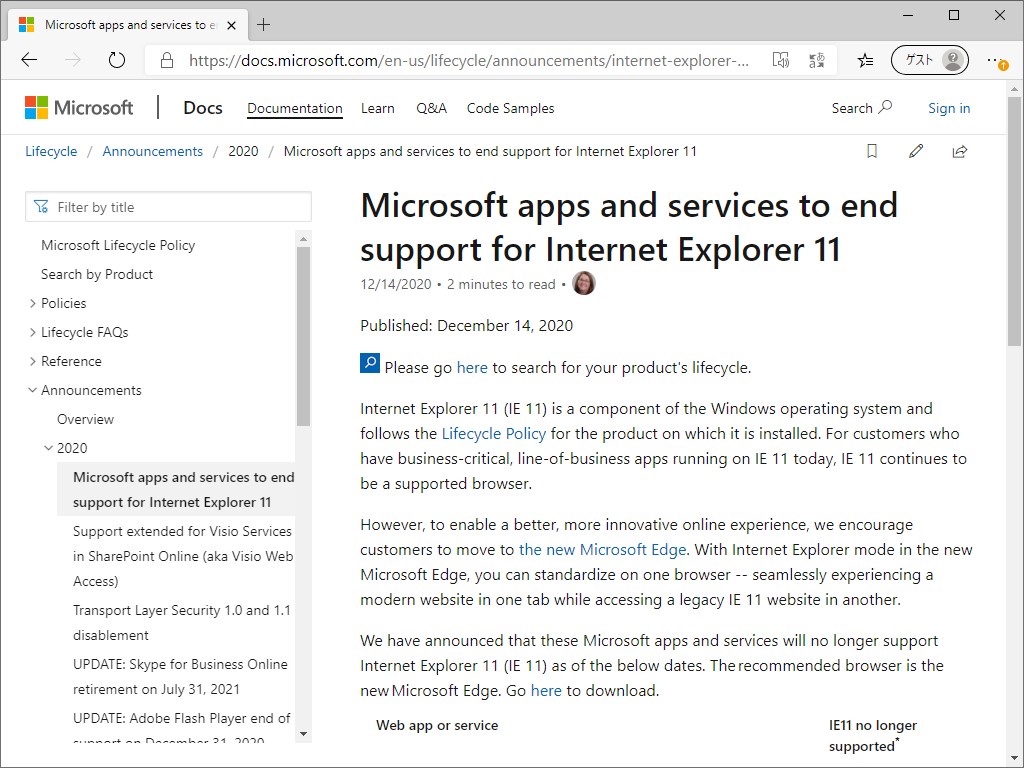This screenshot has height=768, width=1024.
Task: Toggle the favorites star in the browser toolbar
Action: coord(865,60)
